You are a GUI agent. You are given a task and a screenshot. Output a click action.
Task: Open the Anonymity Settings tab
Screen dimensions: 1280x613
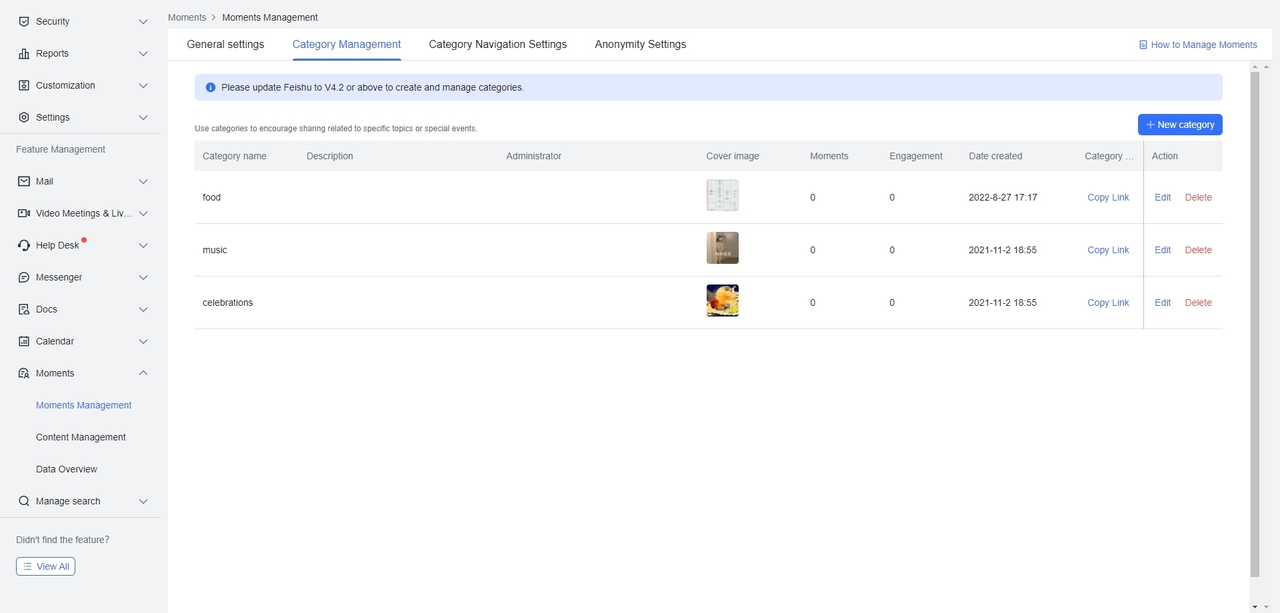(x=640, y=44)
